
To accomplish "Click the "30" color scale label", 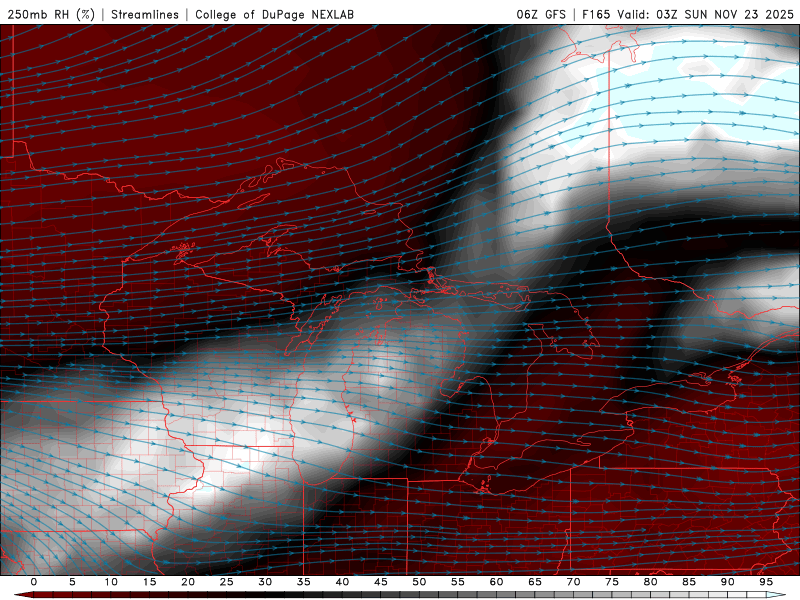I will click(x=265, y=582).
